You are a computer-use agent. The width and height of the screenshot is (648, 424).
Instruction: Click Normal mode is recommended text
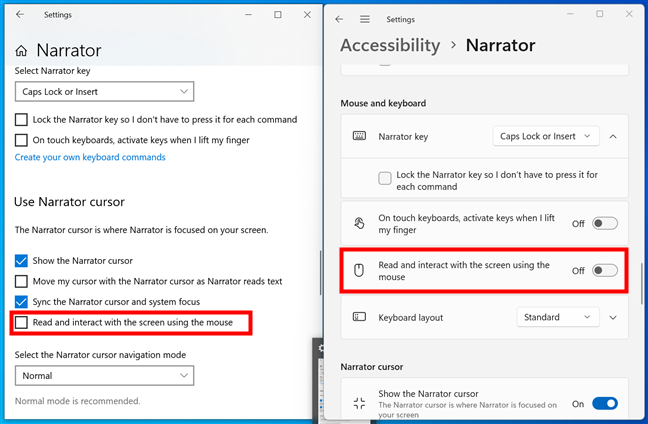(x=78, y=401)
